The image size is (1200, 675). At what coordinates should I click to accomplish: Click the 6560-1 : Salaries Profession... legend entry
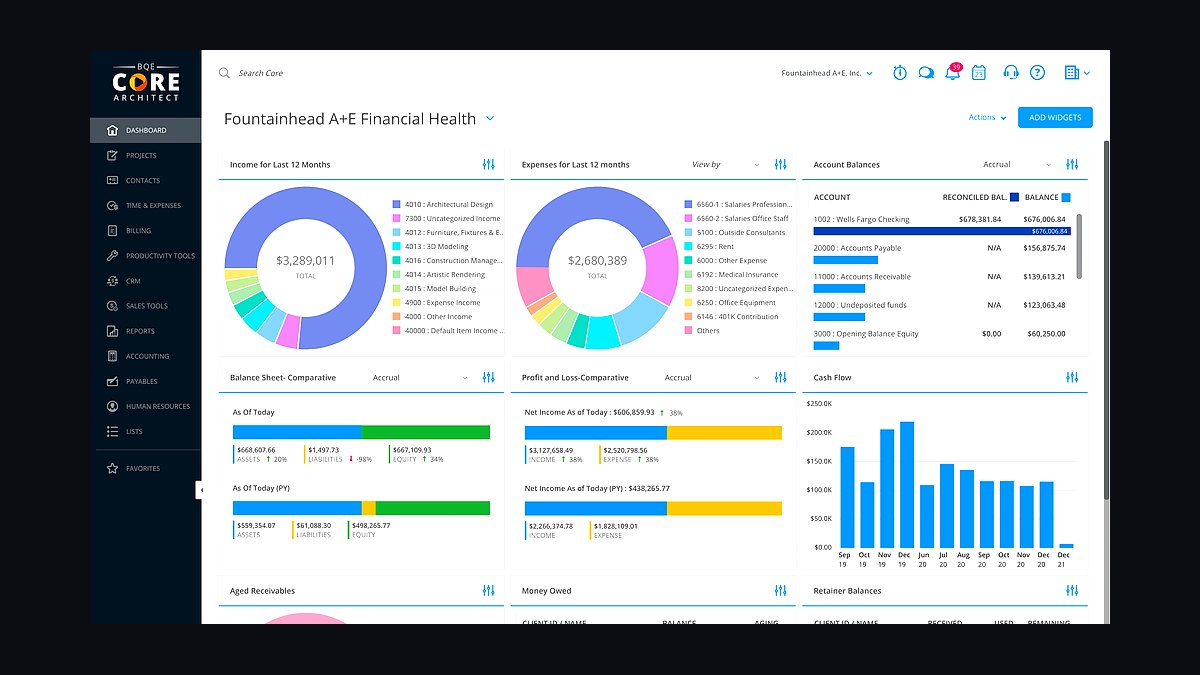click(738, 204)
